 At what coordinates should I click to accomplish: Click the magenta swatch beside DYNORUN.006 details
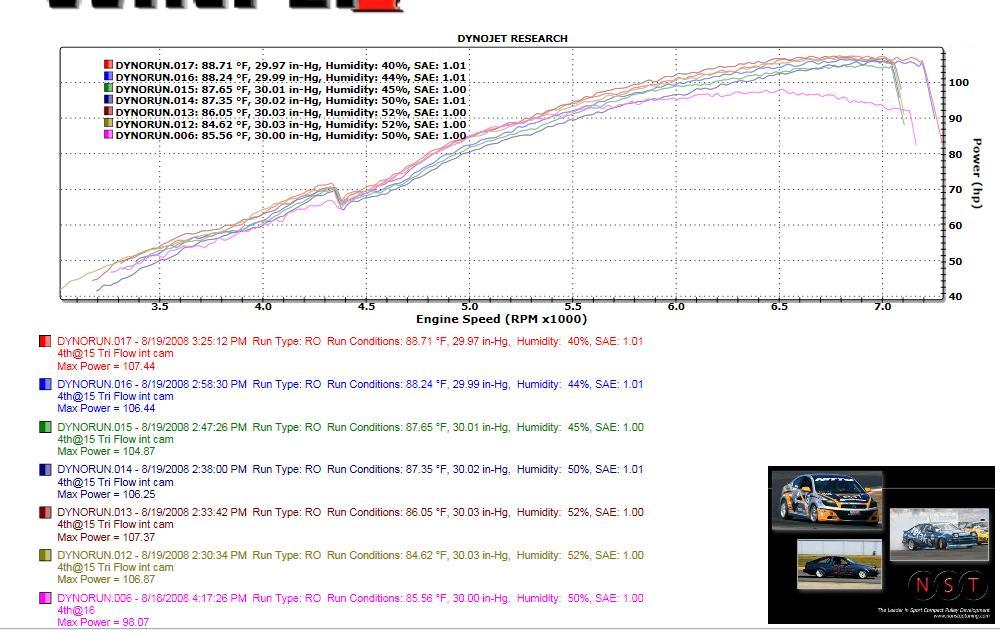[45, 598]
